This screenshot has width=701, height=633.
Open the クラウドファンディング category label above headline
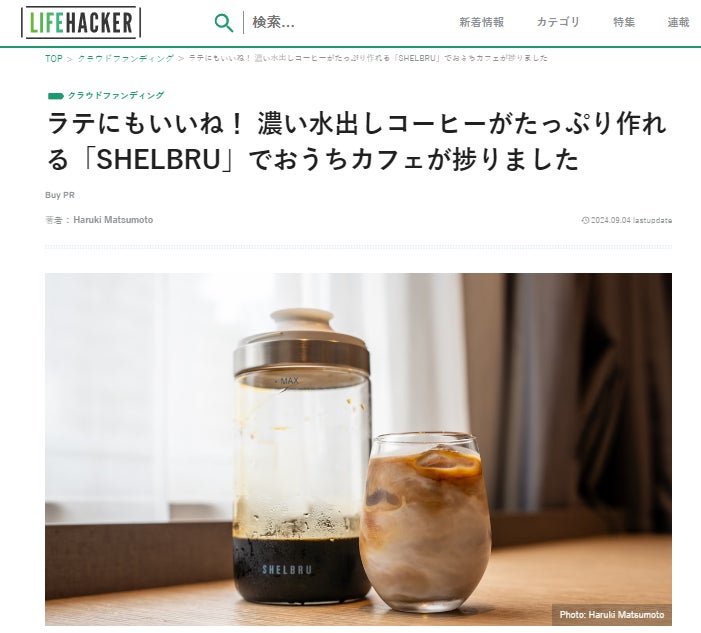click(x=116, y=95)
